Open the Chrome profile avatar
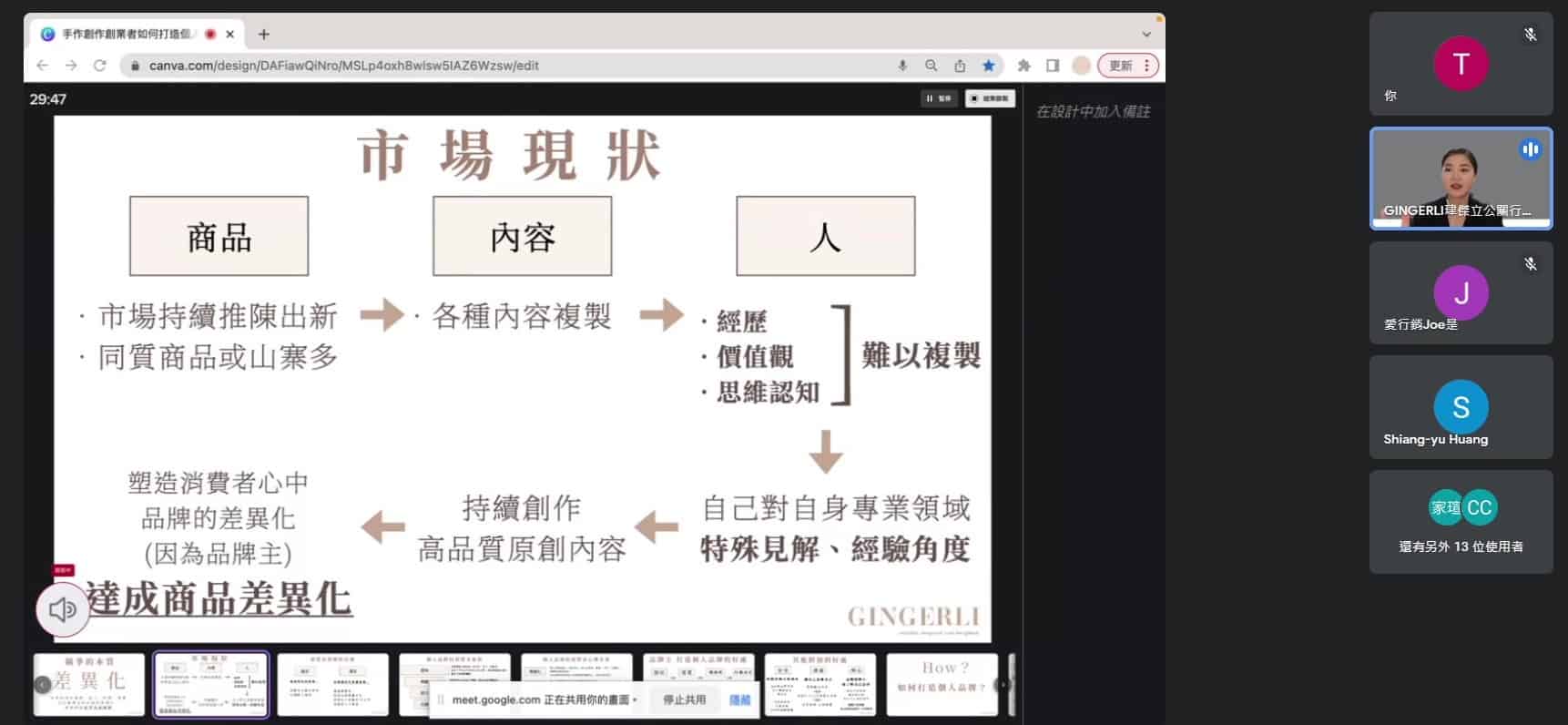 (1082, 66)
